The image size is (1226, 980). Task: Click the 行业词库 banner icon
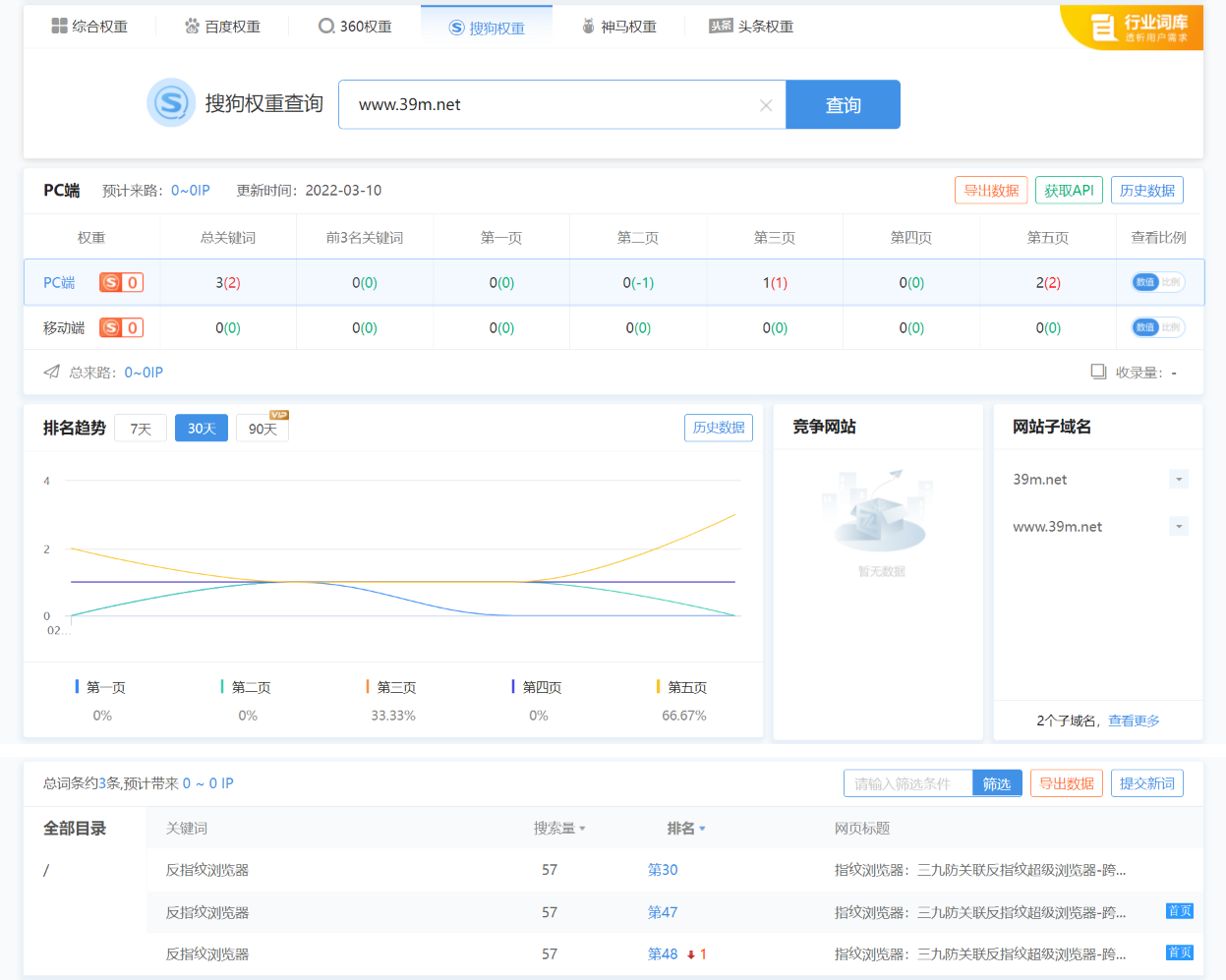click(1132, 28)
